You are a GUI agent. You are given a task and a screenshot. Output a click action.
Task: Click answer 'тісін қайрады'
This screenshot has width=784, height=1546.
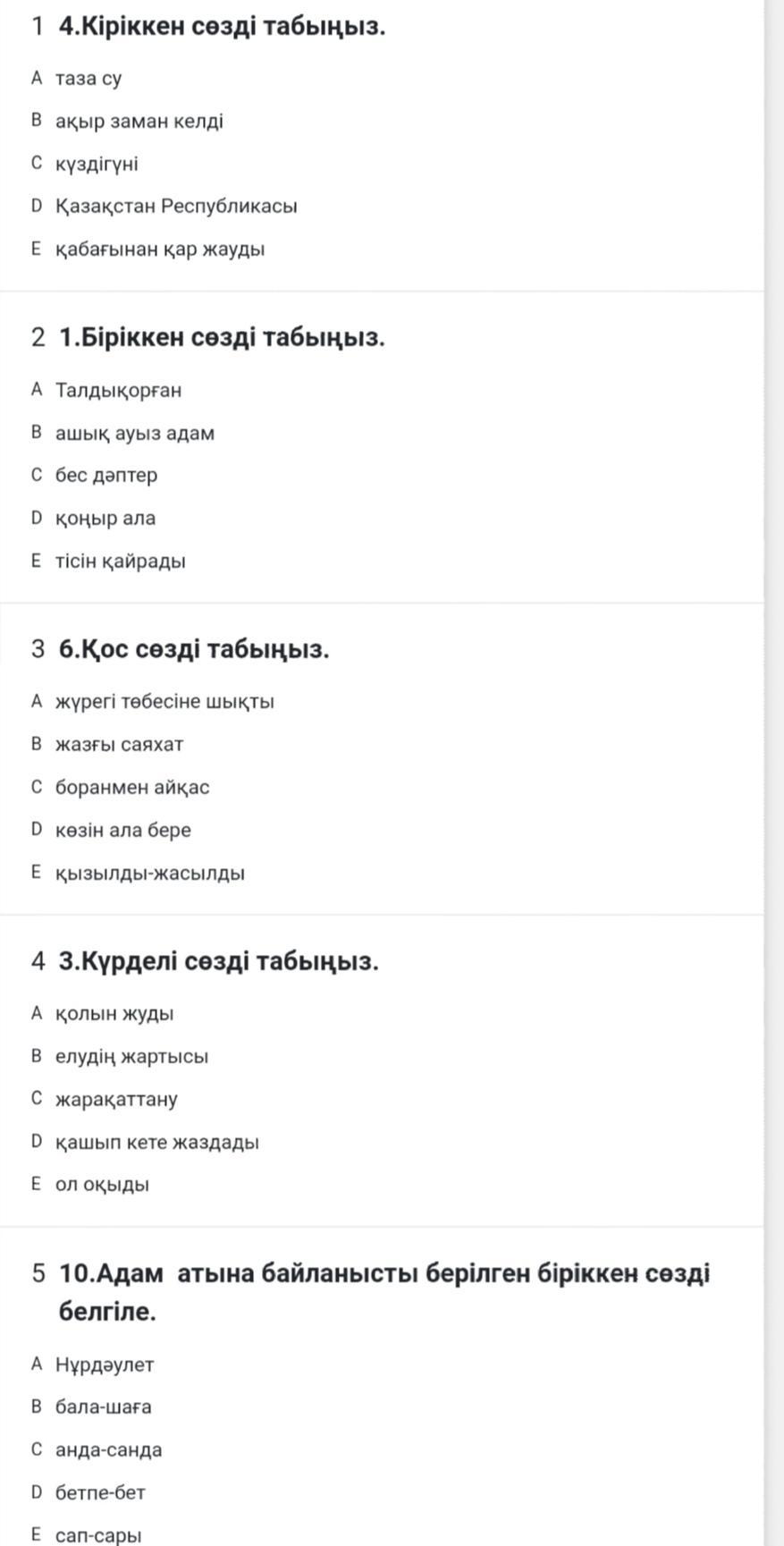[x=120, y=562]
